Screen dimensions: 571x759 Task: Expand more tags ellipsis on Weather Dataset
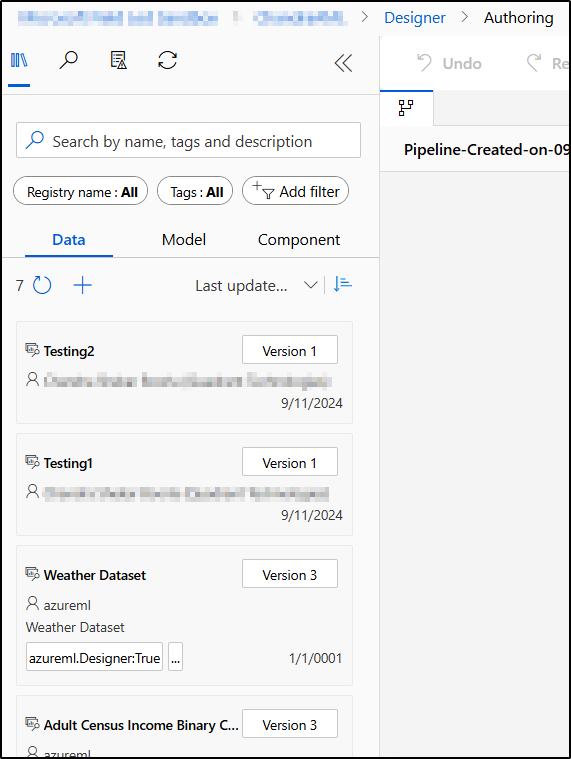pyautogui.click(x=175, y=657)
